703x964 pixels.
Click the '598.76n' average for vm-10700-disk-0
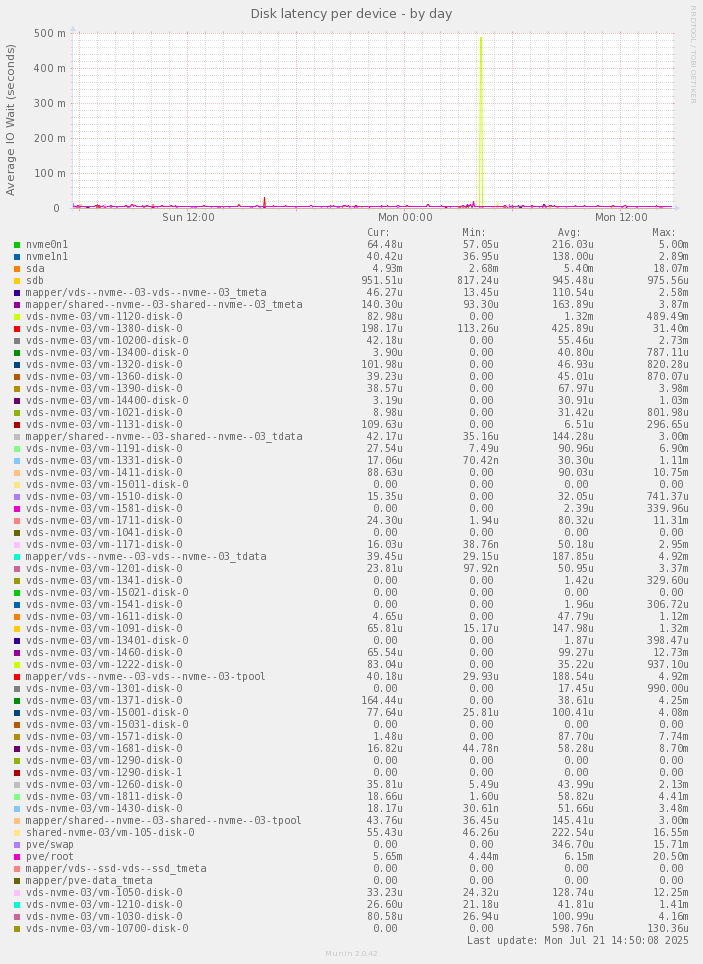pos(573,929)
